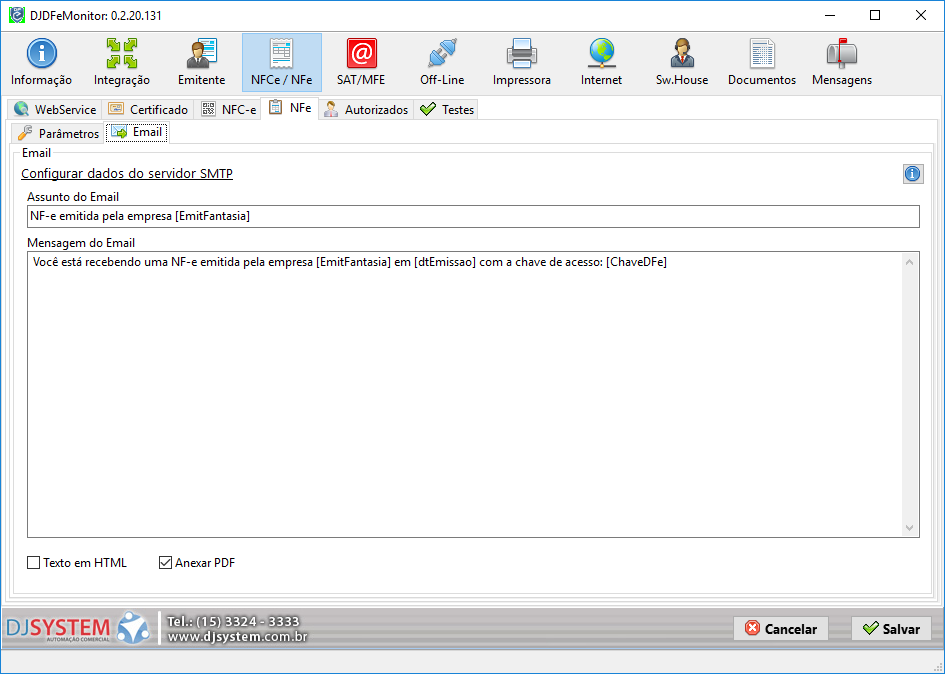Click the DJDFeMonitor title bar app icon

(x=17, y=15)
